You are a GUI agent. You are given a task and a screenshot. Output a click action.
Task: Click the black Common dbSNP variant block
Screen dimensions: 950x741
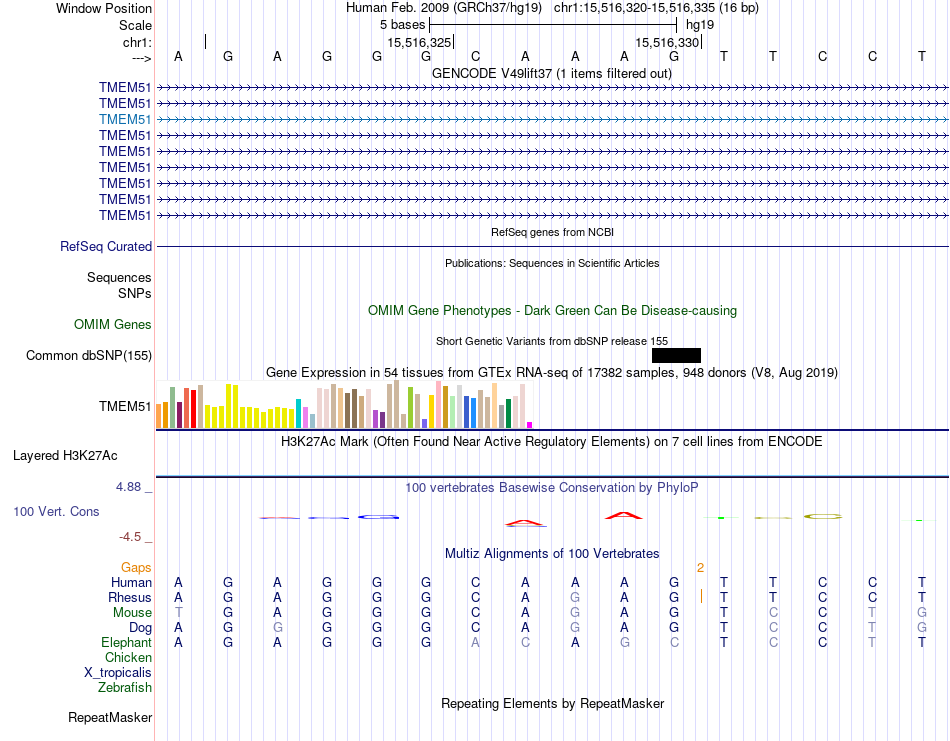click(676, 355)
